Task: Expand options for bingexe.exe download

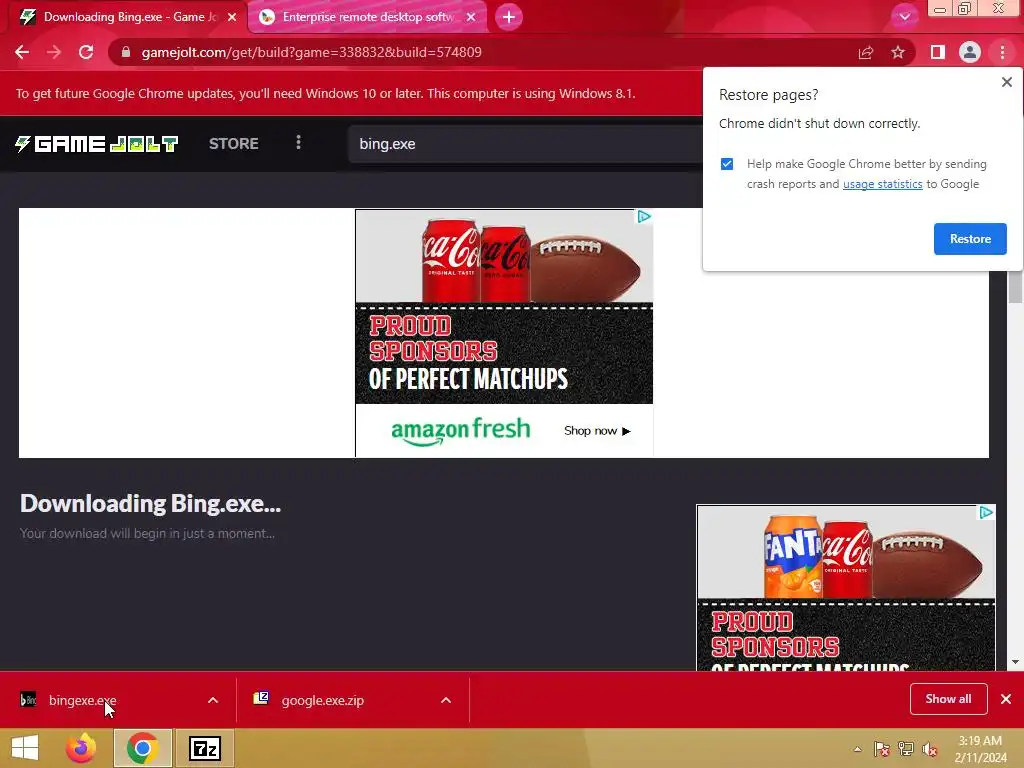Action: click(x=213, y=700)
